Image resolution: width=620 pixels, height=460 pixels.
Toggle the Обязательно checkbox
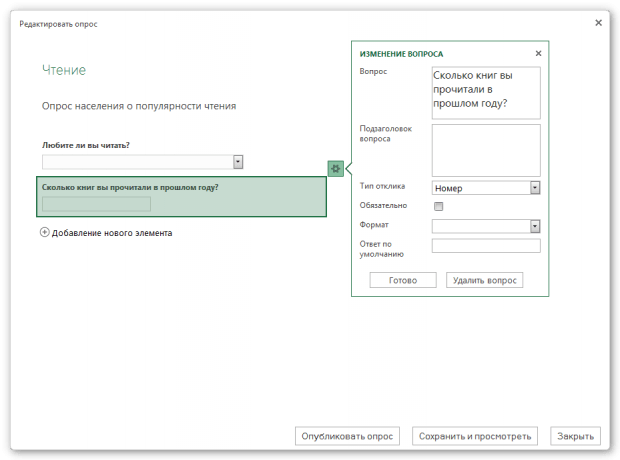click(x=438, y=206)
